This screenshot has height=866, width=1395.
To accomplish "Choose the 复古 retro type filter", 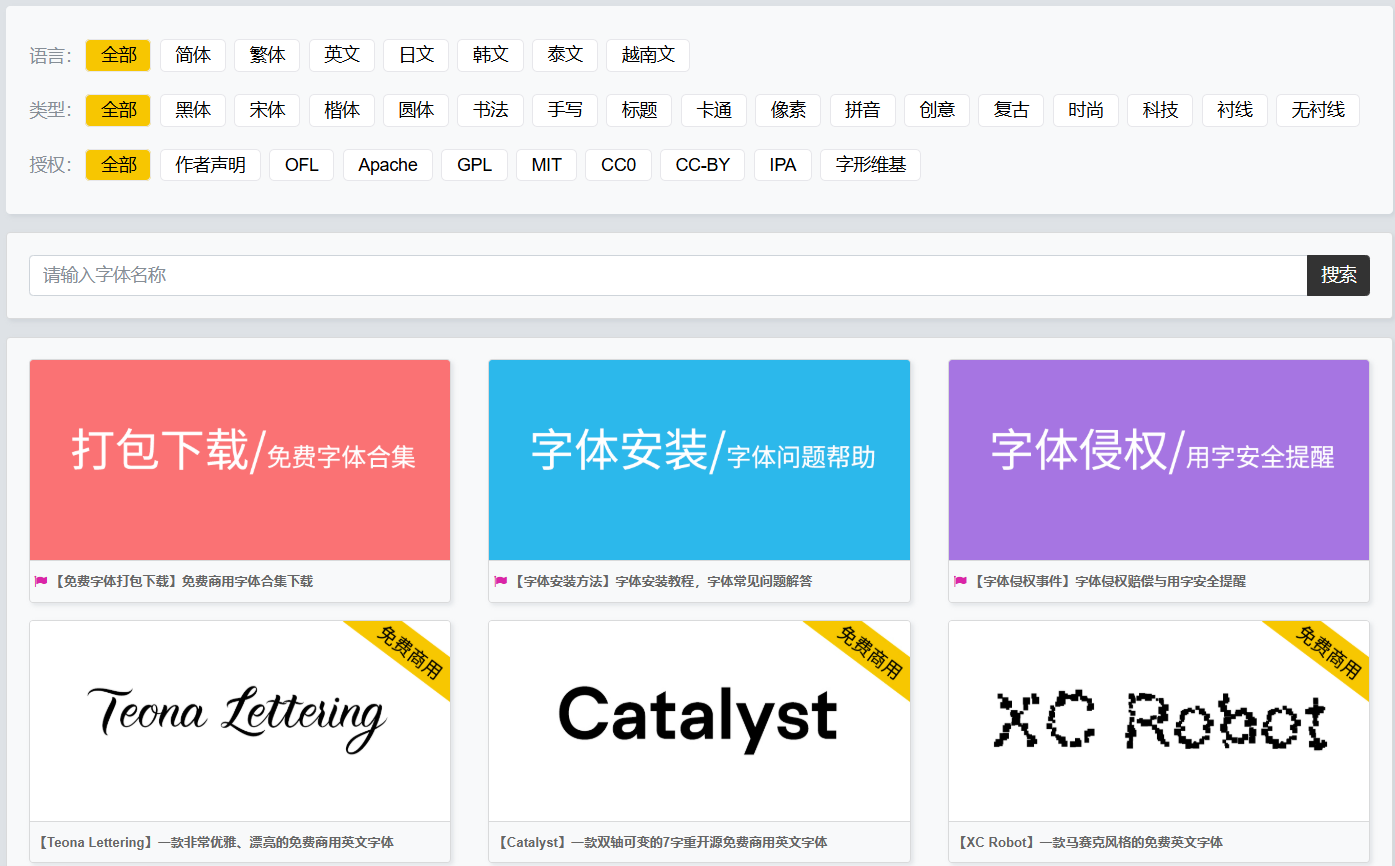I will (1011, 110).
